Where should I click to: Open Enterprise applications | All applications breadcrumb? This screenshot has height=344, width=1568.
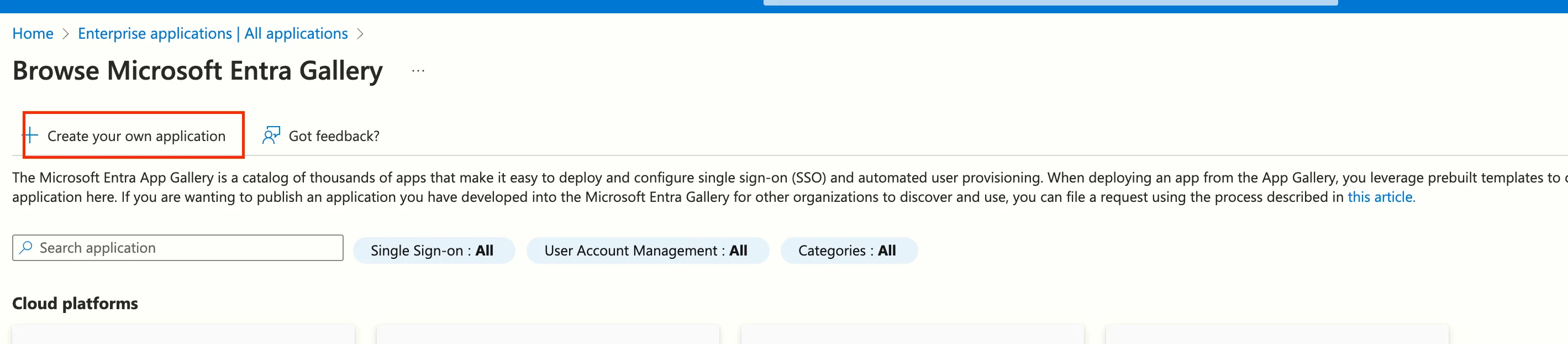pyautogui.click(x=212, y=34)
